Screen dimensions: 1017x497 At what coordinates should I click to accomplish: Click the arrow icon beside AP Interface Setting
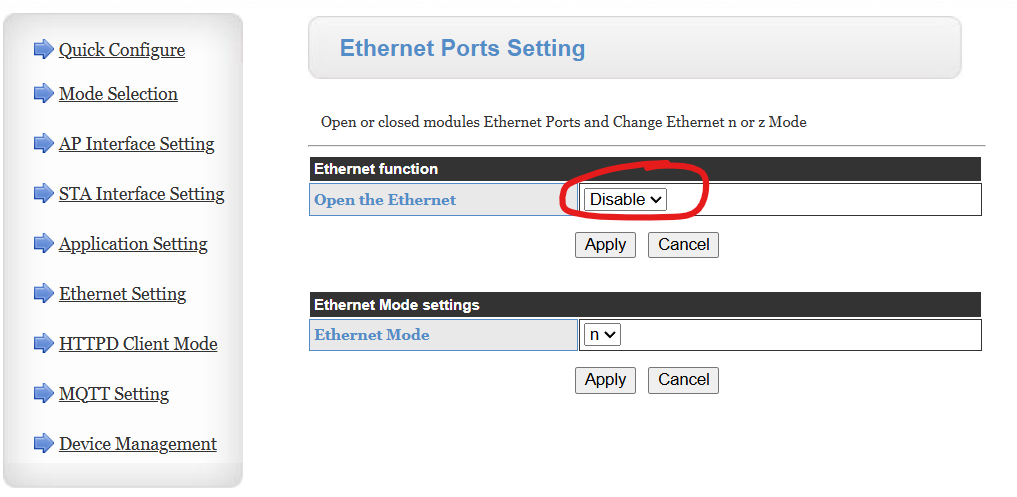tap(43, 143)
